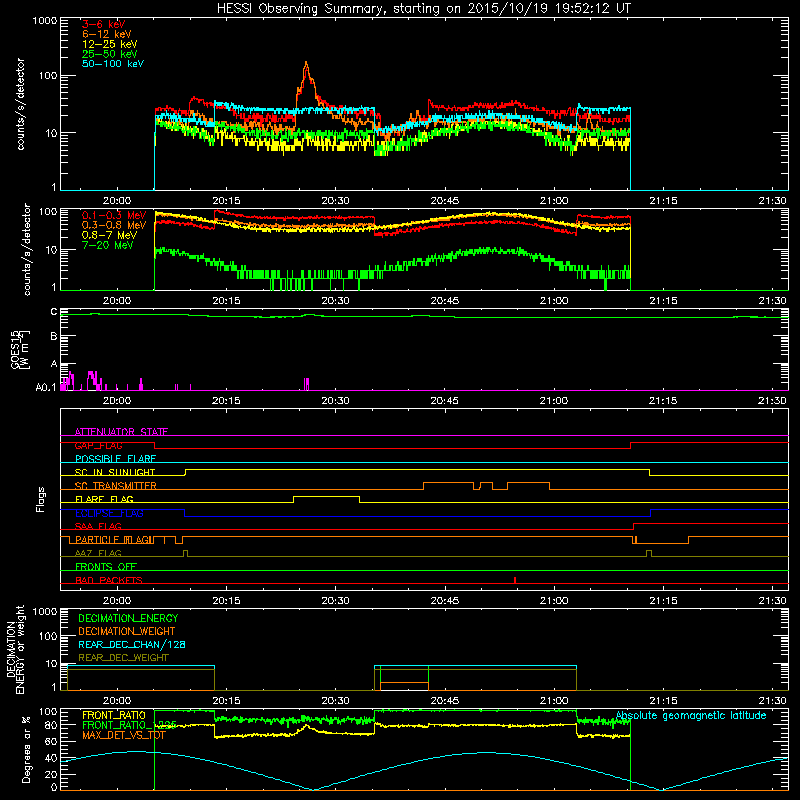This screenshot has width=800, height=800.
Task: Click the 0.8-7 MeV legend label
Action: [x=109, y=235]
